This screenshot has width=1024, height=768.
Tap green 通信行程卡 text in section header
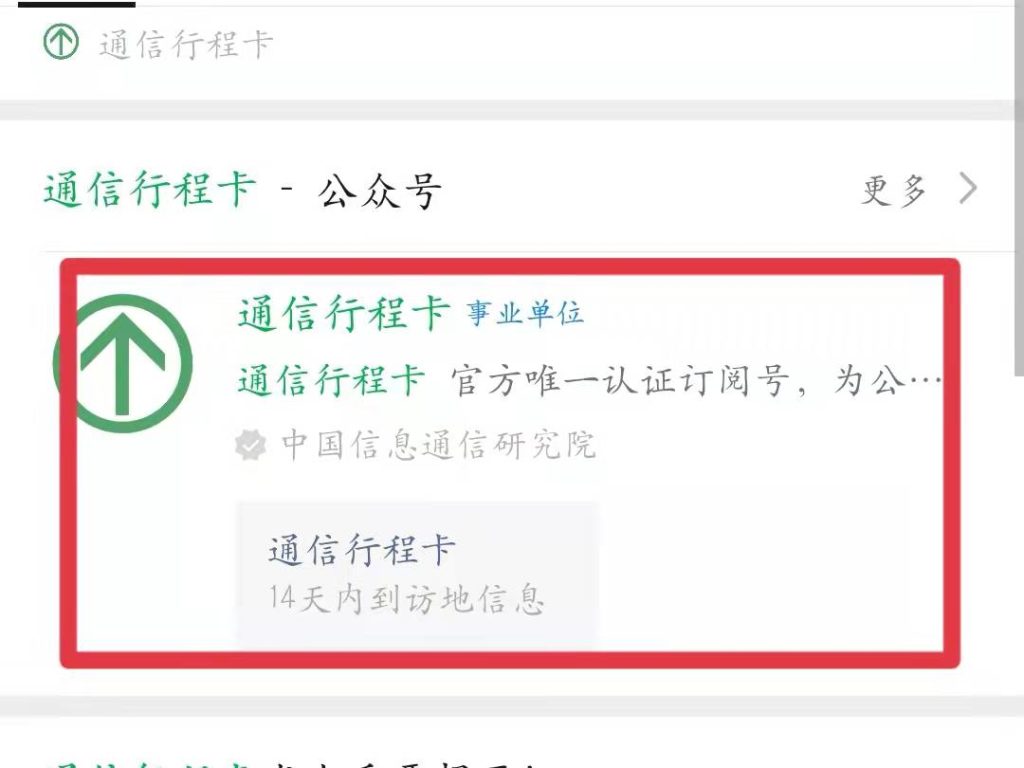[150, 190]
